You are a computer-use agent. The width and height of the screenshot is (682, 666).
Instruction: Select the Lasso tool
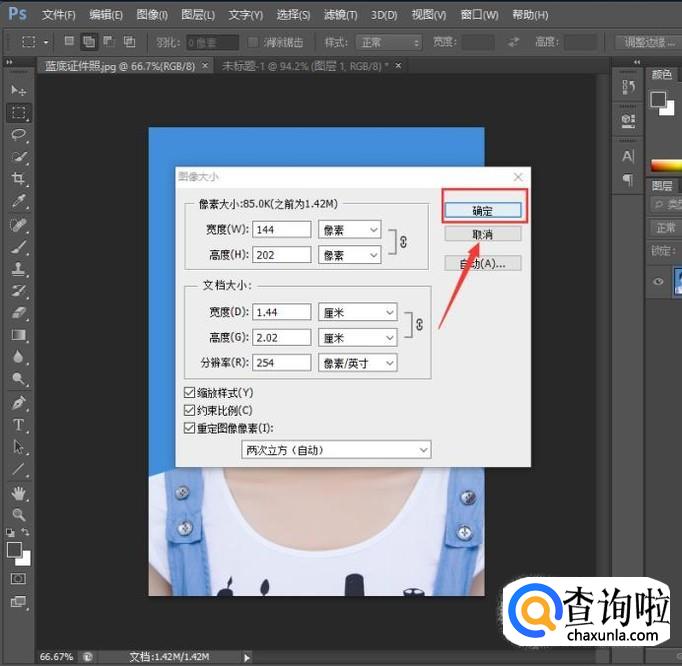(x=18, y=135)
